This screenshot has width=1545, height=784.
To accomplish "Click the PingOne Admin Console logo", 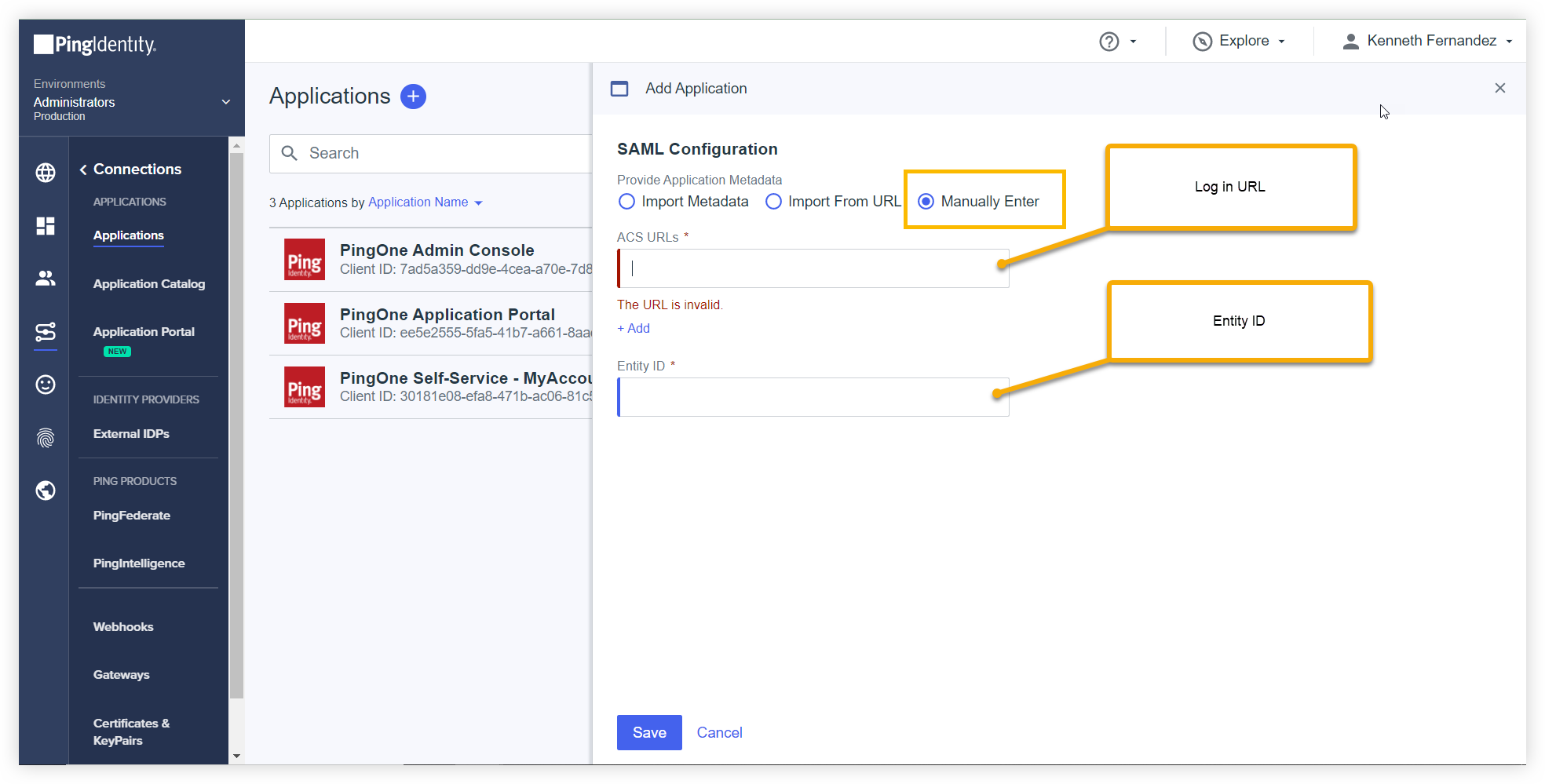I will click(305, 260).
